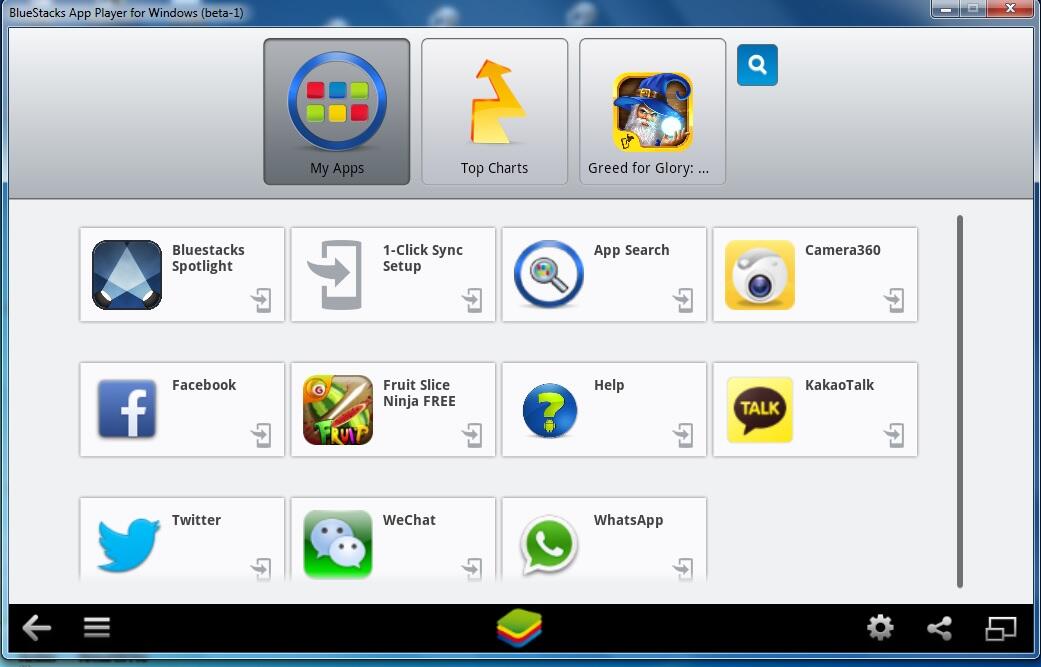Image resolution: width=1041 pixels, height=667 pixels.
Task: Click the "Fruit Slice Ninja FREE" label
Action: pos(419,393)
